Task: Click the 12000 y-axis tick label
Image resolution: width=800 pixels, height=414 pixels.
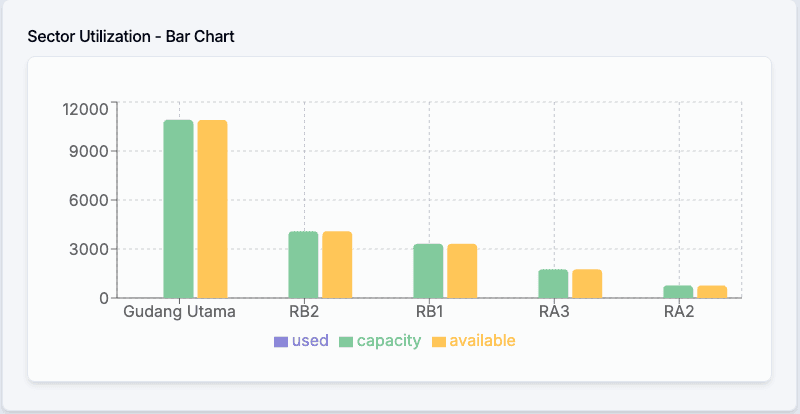Action: 85,108
